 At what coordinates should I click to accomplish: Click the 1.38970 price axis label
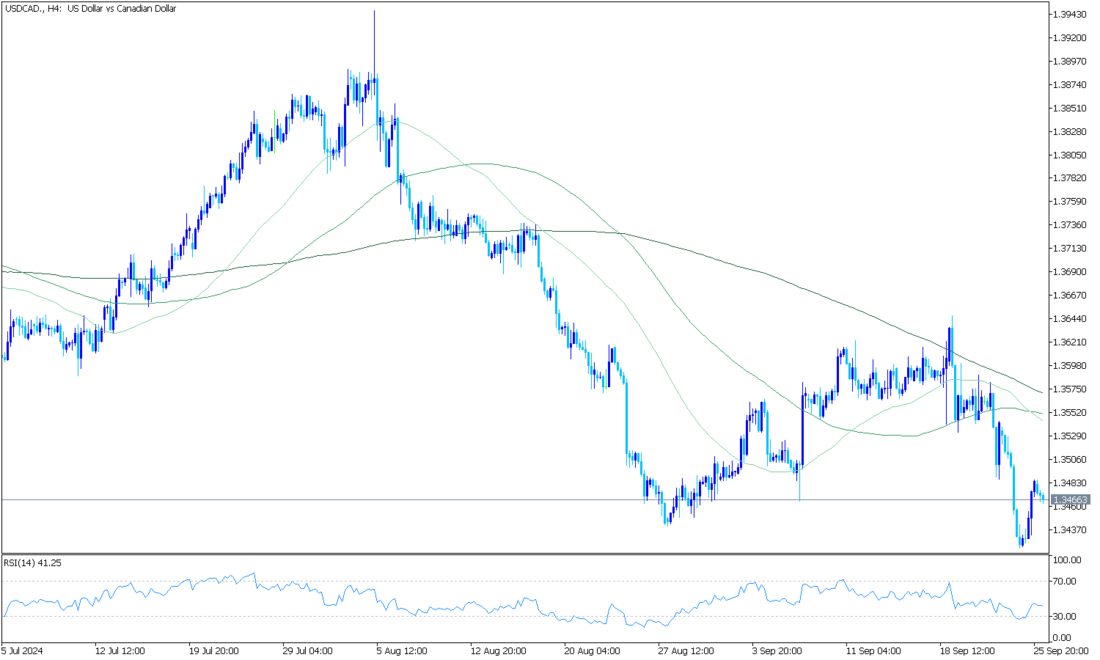coord(1070,62)
